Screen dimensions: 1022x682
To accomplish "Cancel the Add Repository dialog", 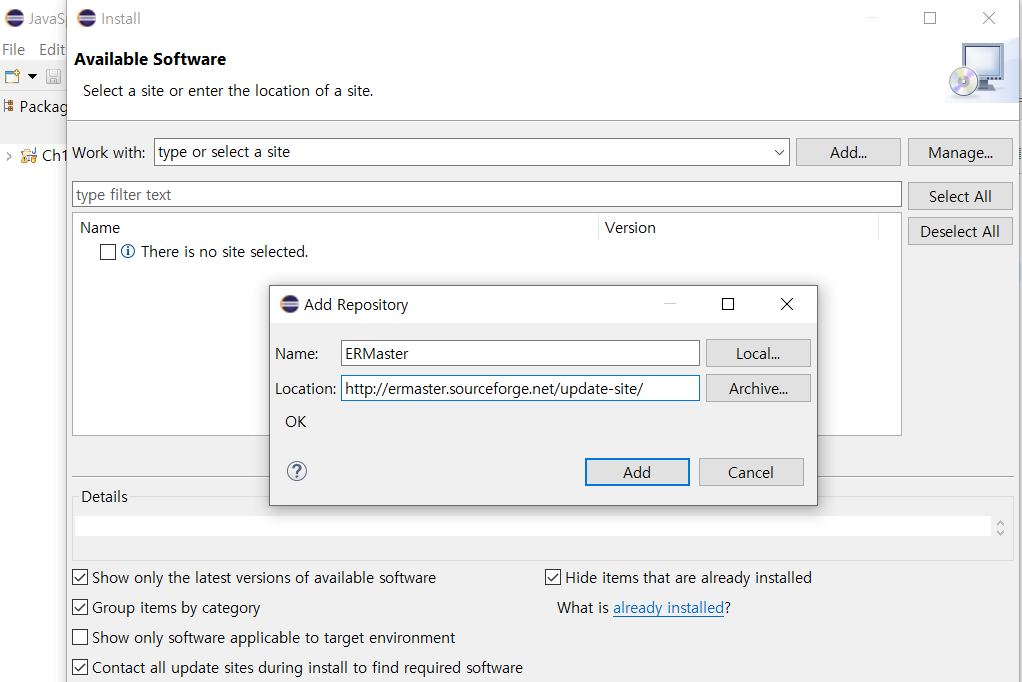I will pos(751,472).
